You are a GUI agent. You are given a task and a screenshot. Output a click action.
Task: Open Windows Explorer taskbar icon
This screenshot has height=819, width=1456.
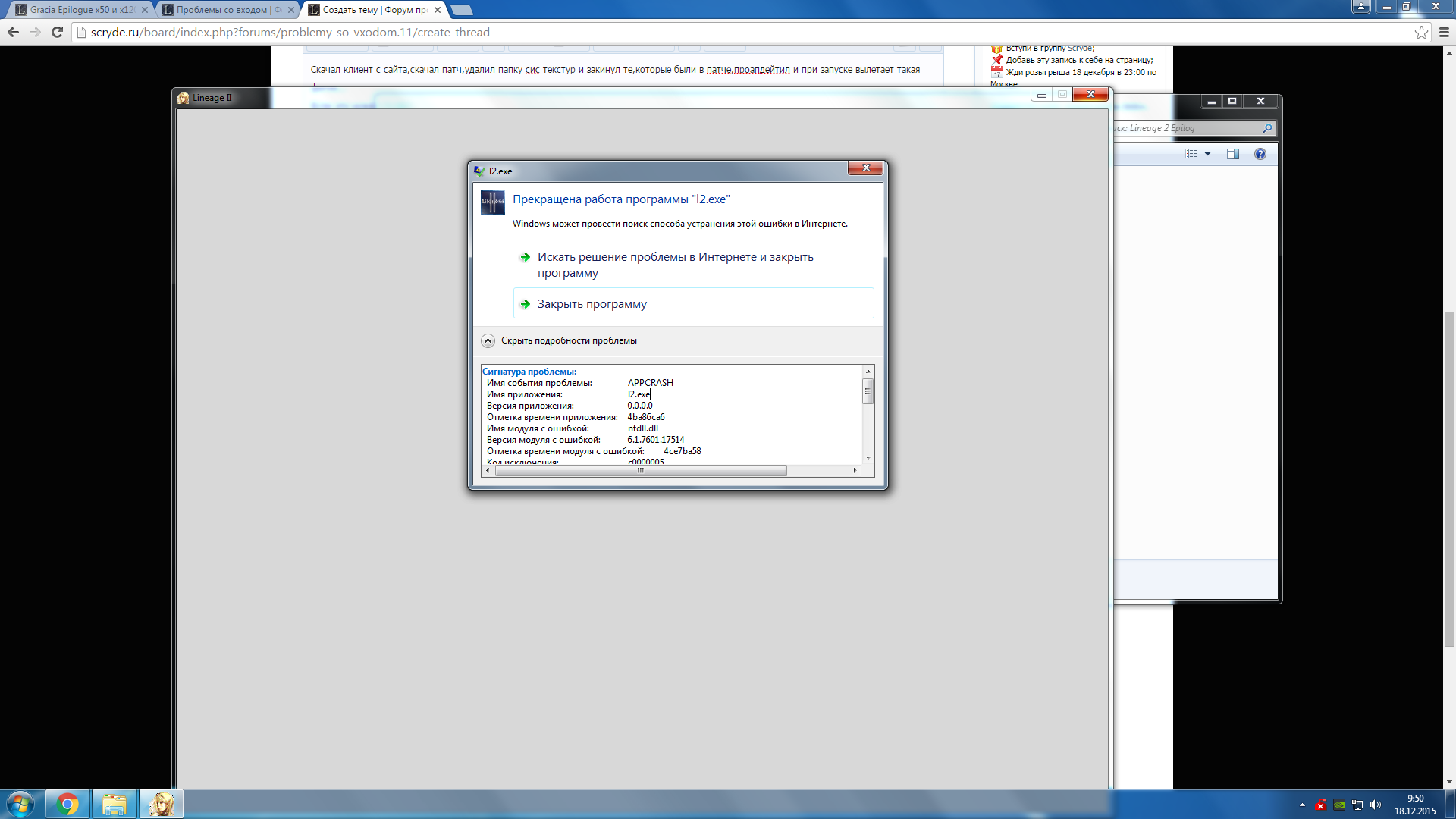tap(115, 804)
